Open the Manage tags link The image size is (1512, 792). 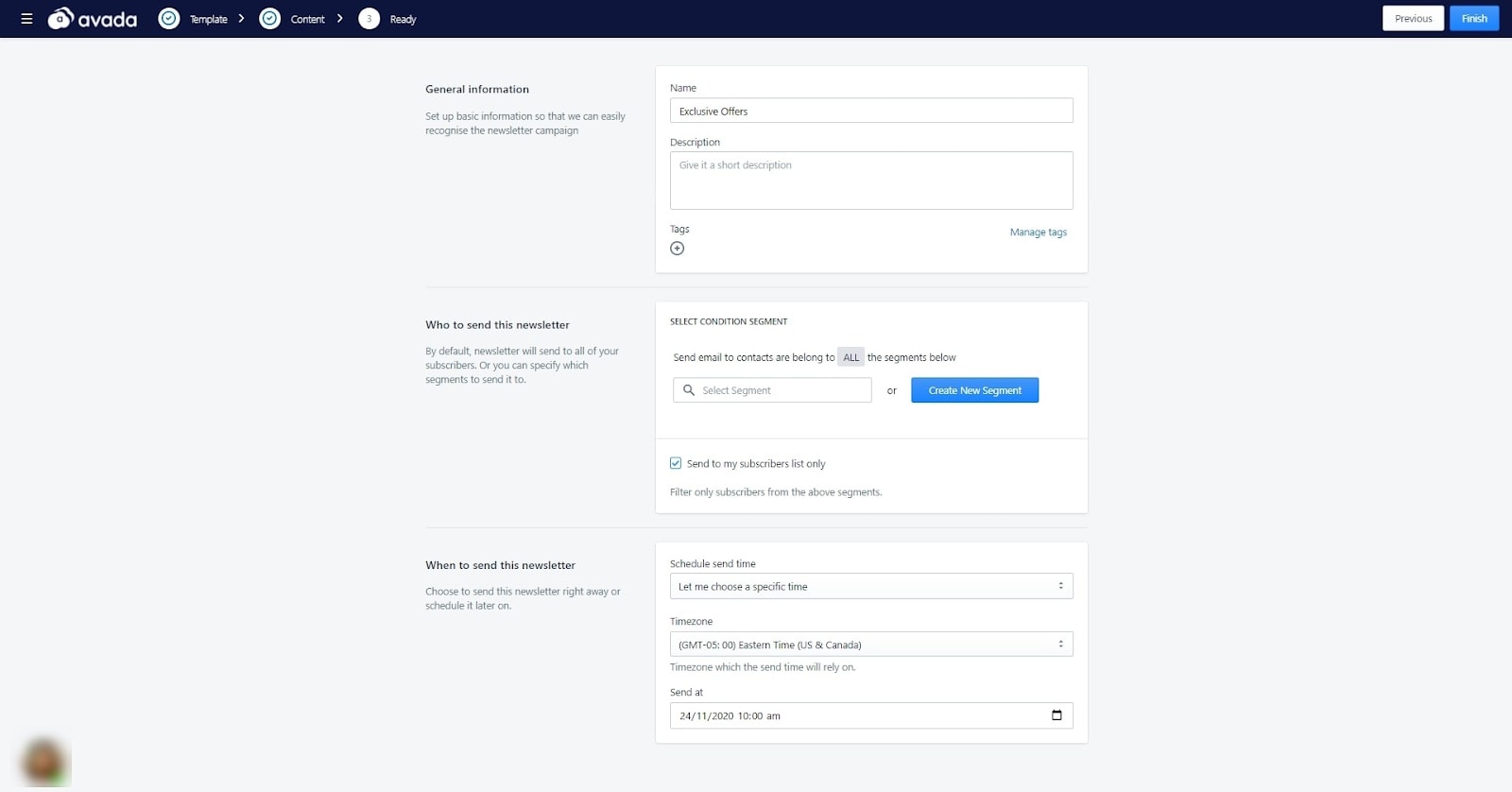click(1038, 232)
